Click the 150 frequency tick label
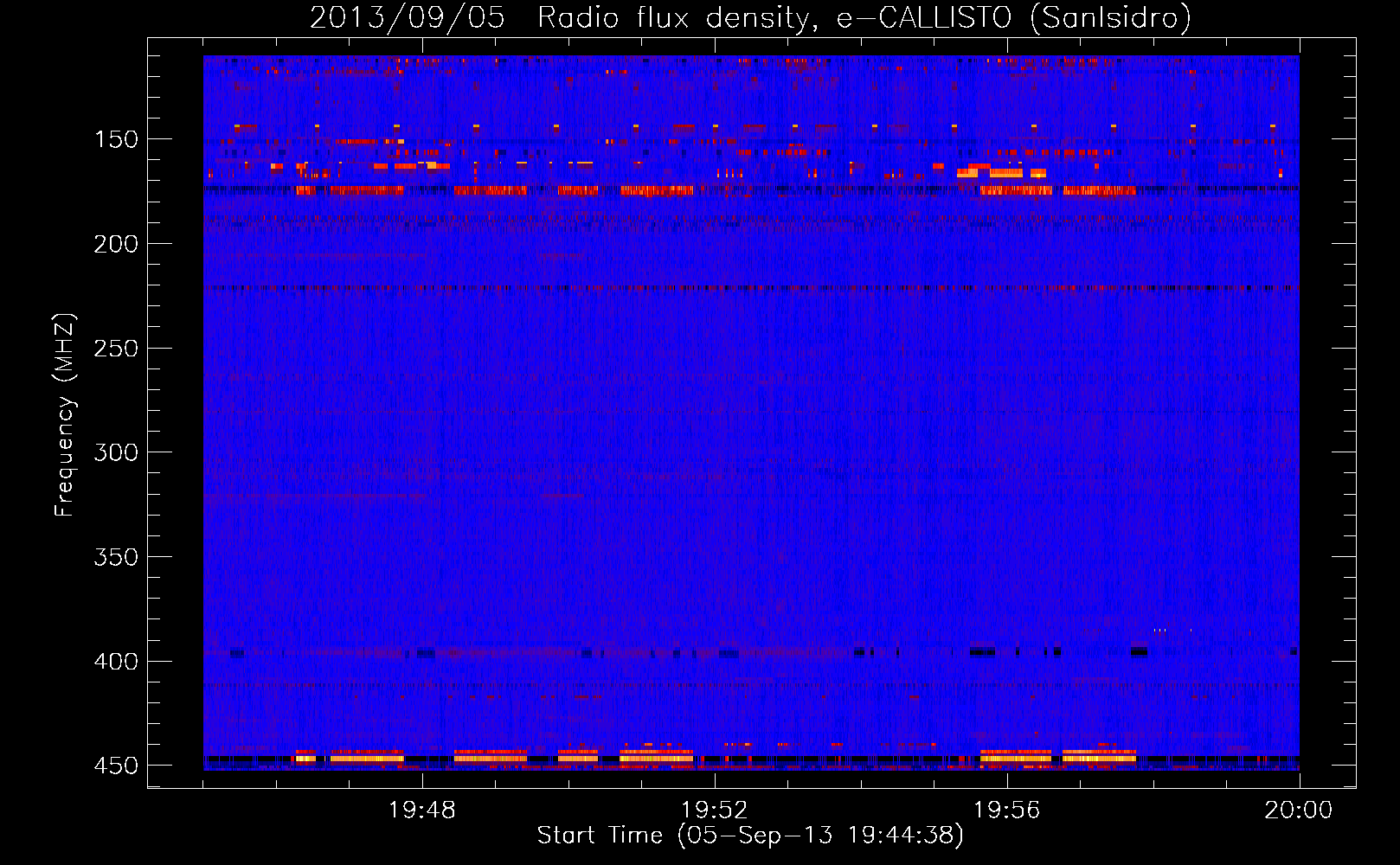 pos(116,139)
